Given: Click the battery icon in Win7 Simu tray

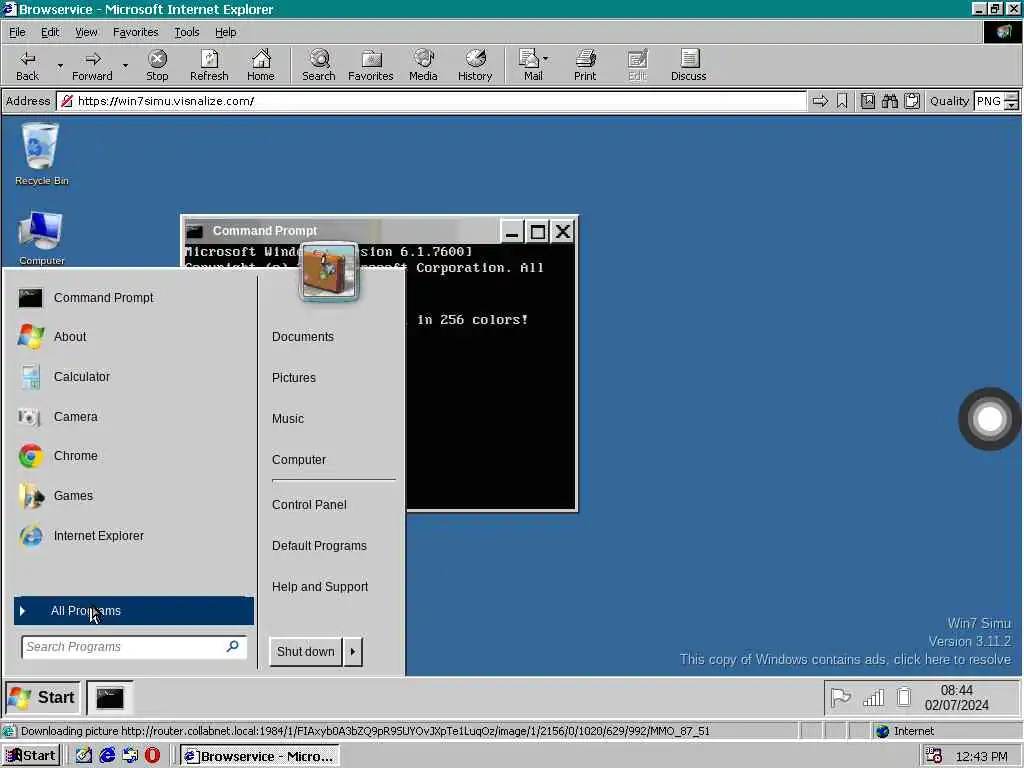Looking at the screenshot, I should [903, 697].
